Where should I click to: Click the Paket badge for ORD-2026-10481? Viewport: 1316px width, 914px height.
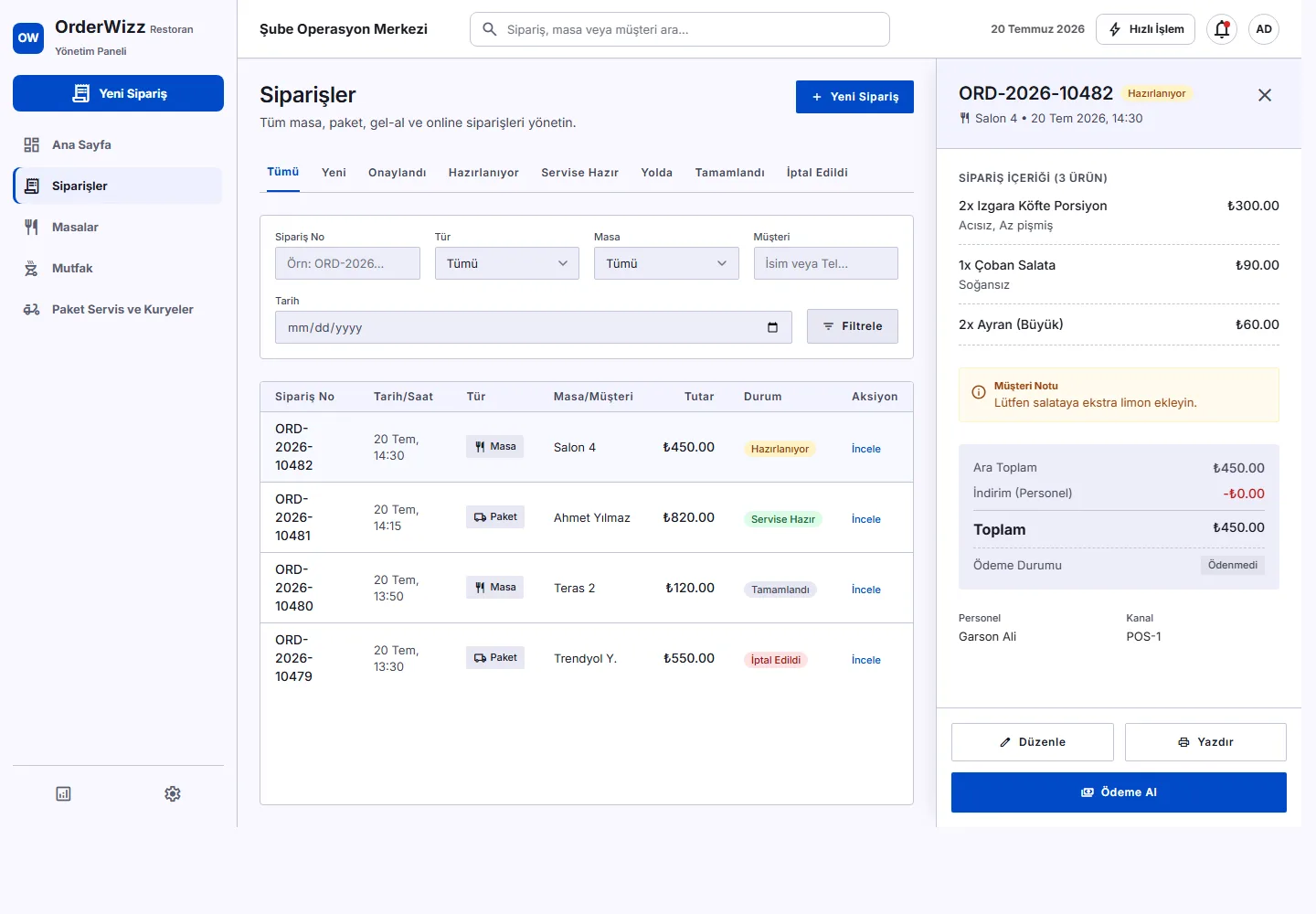[494, 517]
